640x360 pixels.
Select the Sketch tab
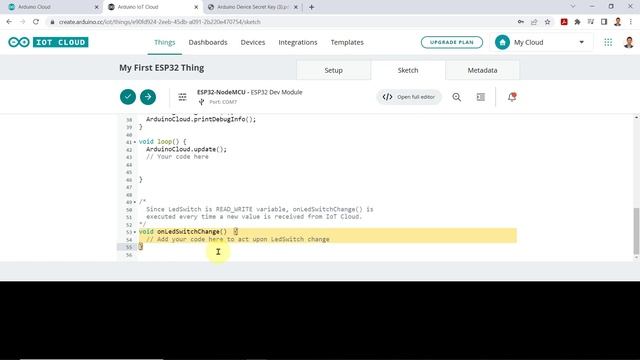[x=408, y=70]
